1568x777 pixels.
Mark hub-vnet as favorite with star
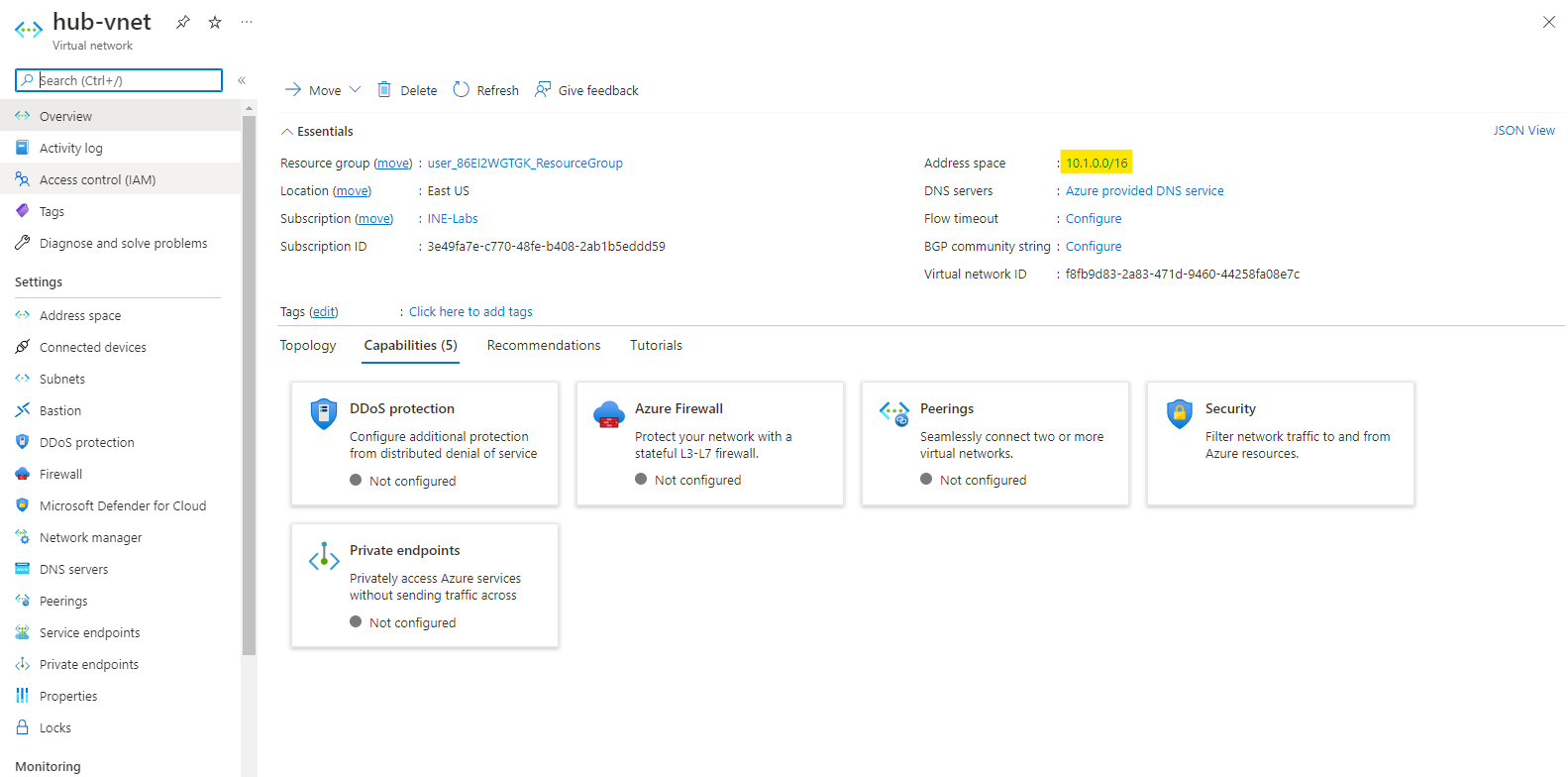click(x=215, y=22)
